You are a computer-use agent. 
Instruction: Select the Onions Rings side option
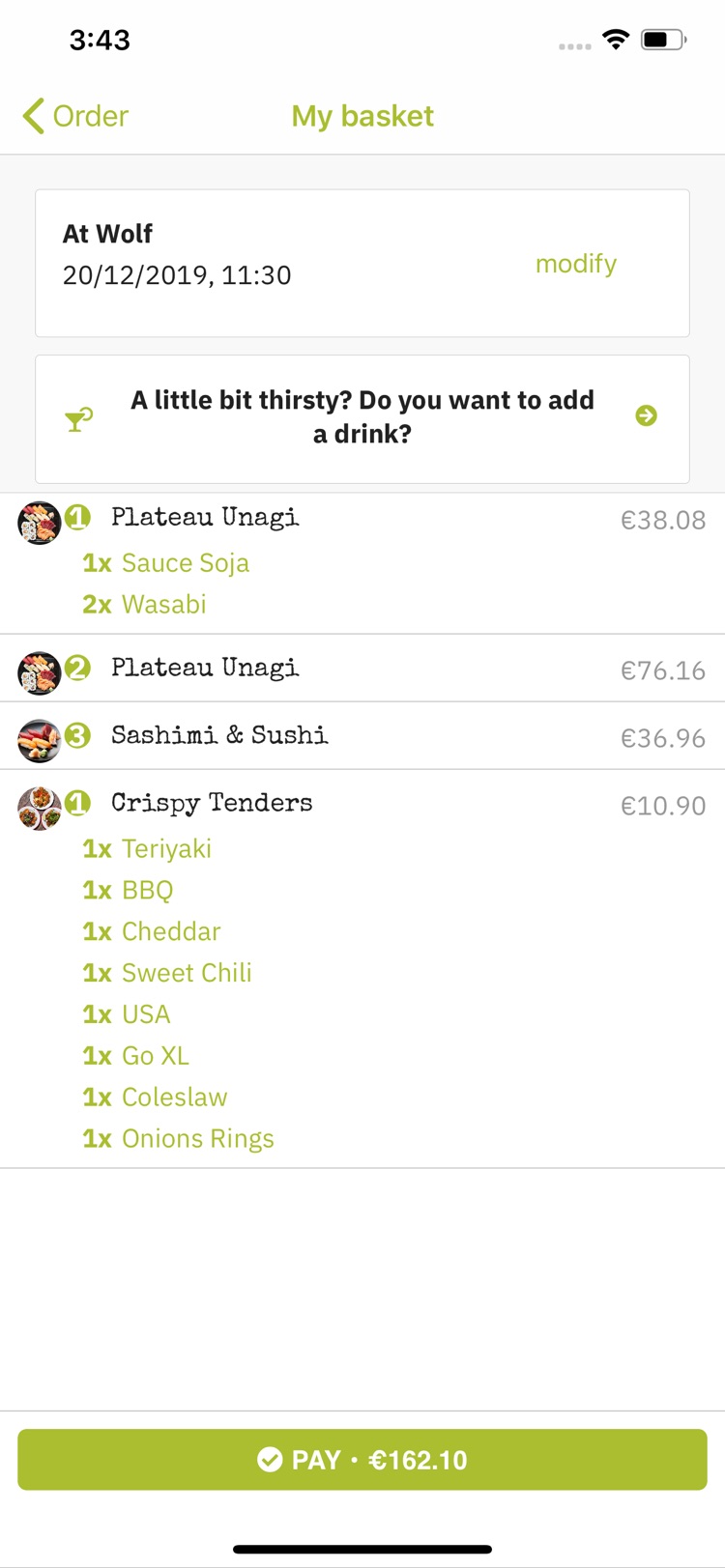click(179, 1139)
